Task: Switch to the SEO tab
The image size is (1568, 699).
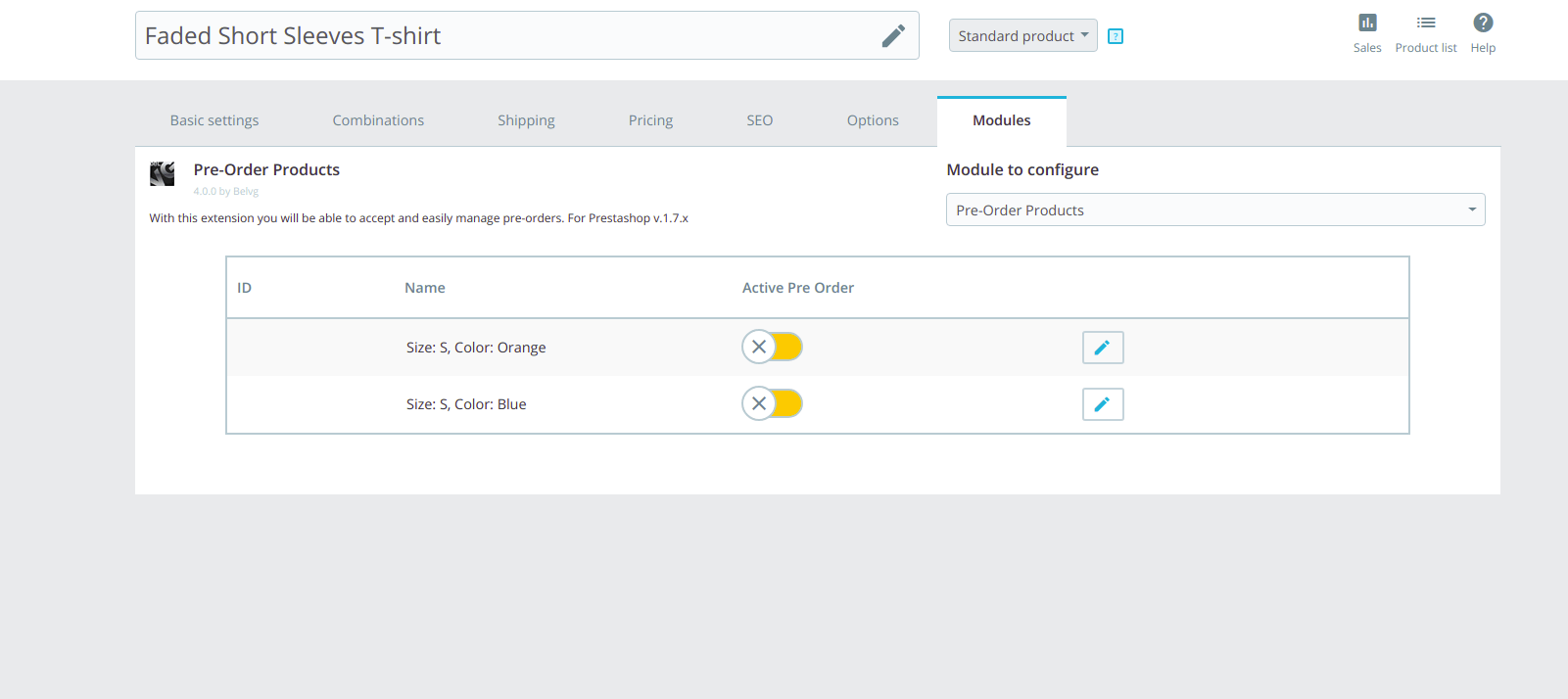Action: coord(760,120)
